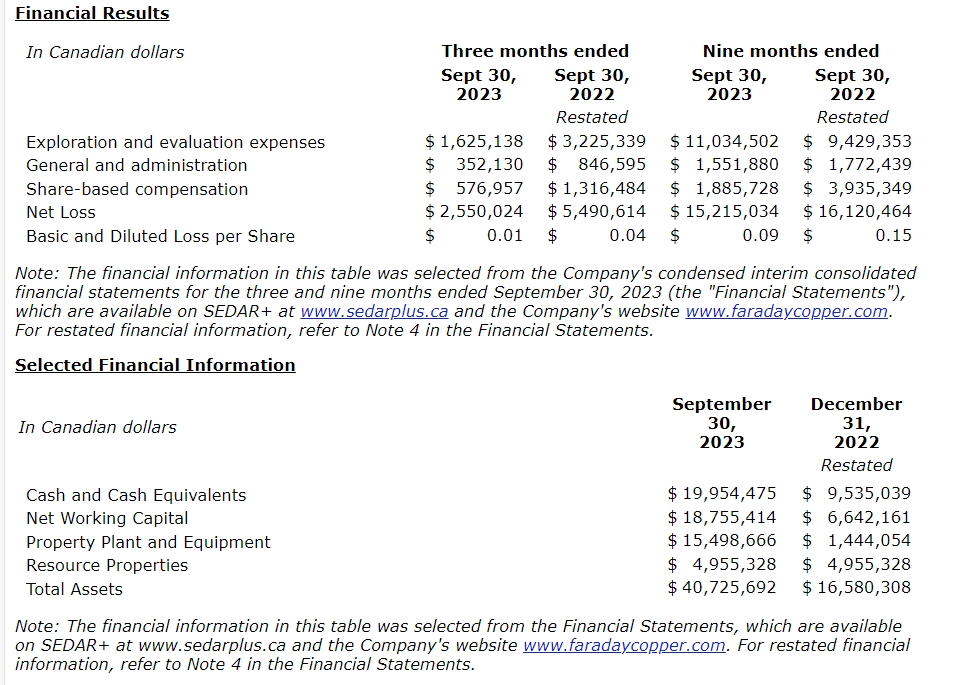Click the Net Loss row label
The image size is (957, 685).
point(61,212)
